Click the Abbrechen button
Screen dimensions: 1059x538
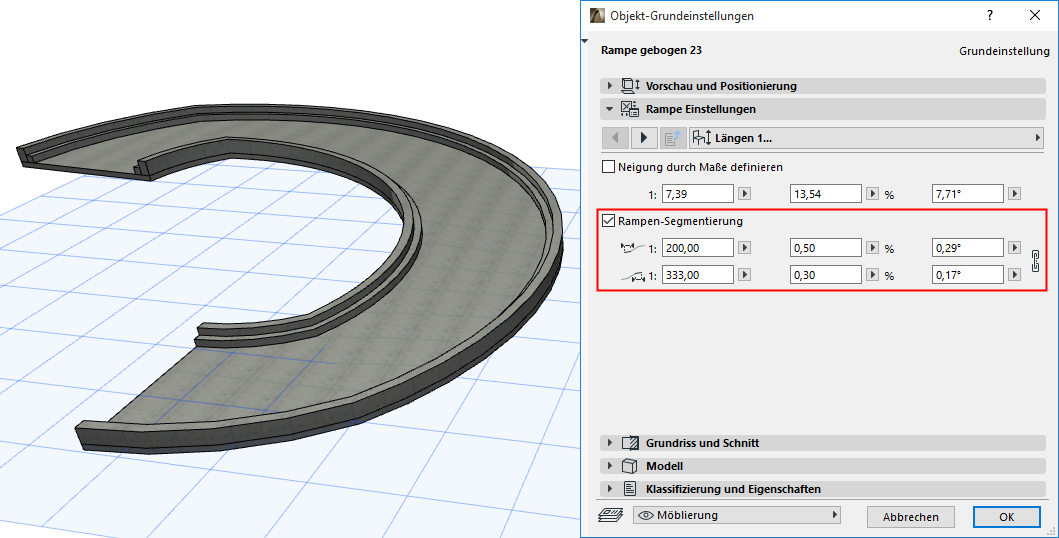point(910,516)
